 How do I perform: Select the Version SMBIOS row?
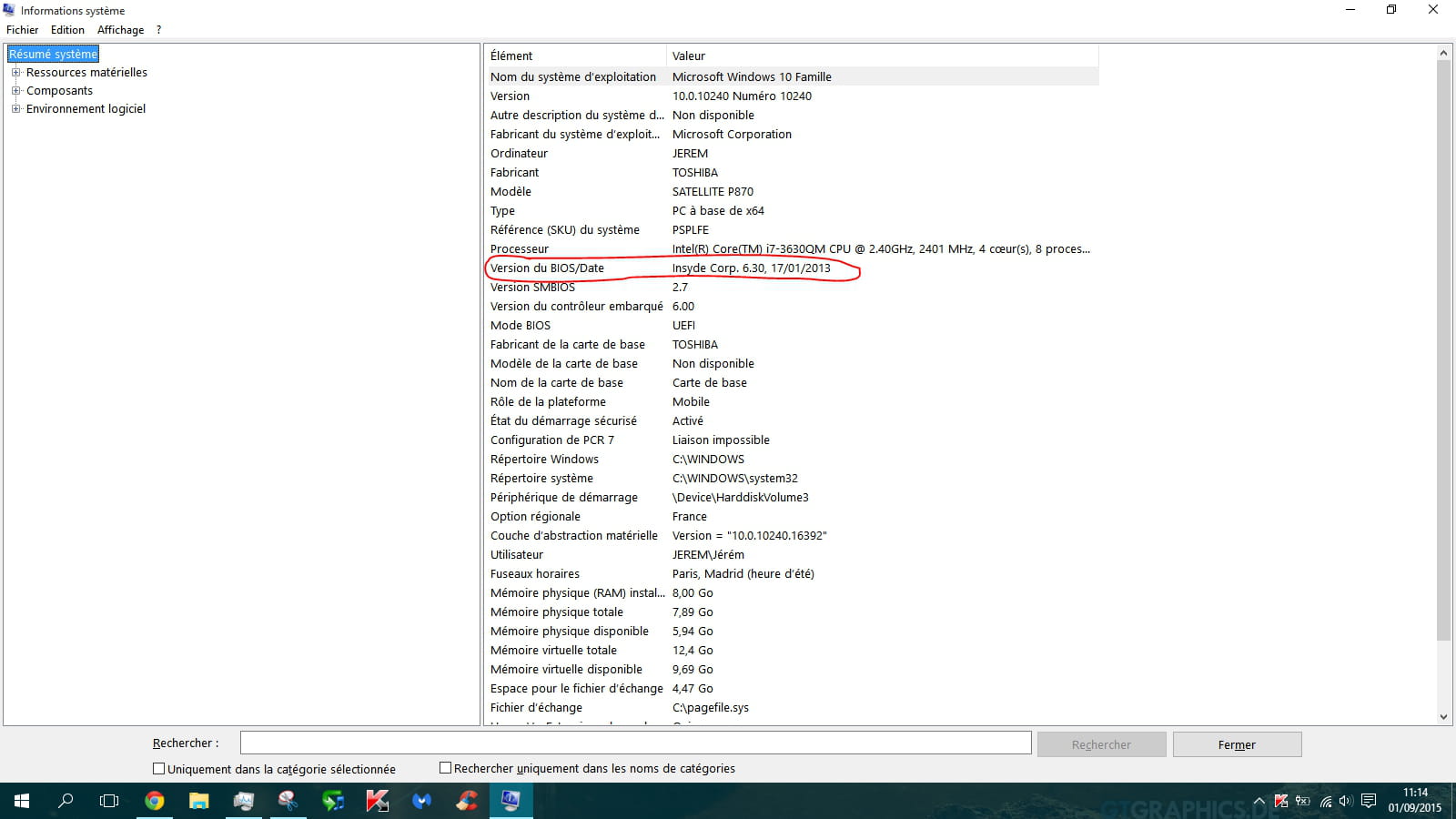tap(792, 287)
